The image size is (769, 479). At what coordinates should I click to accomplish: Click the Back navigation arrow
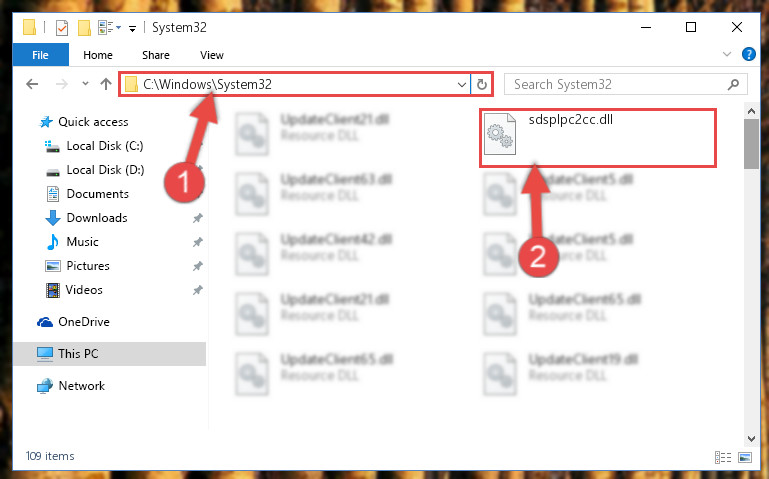32,84
